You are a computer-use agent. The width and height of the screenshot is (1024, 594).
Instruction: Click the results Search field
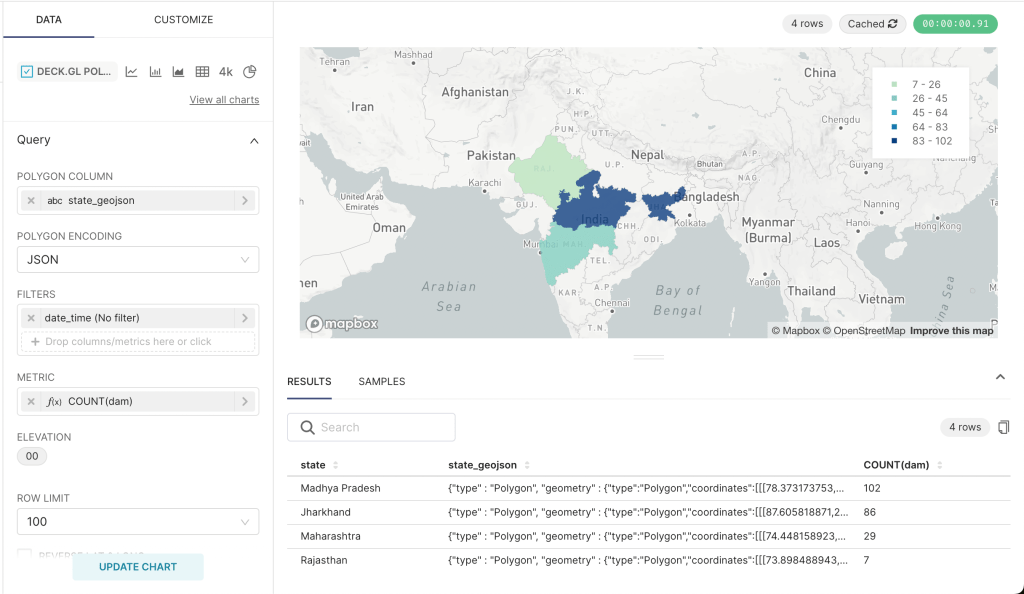(371, 427)
